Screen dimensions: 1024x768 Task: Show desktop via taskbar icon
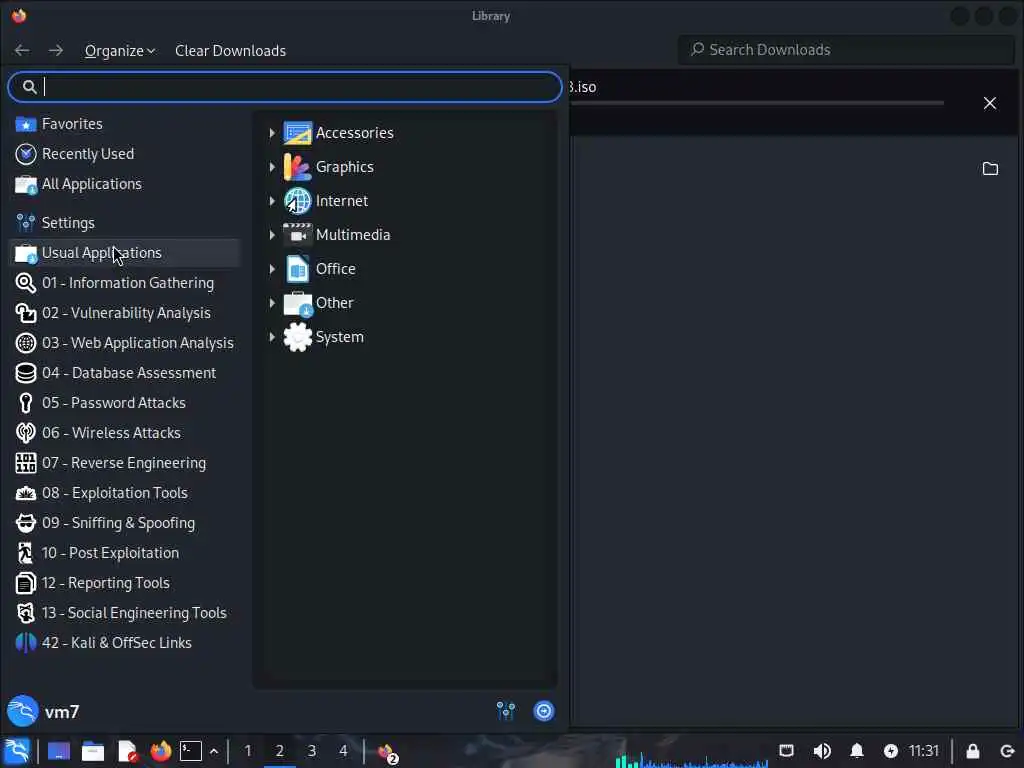click(x=59, y=751)
